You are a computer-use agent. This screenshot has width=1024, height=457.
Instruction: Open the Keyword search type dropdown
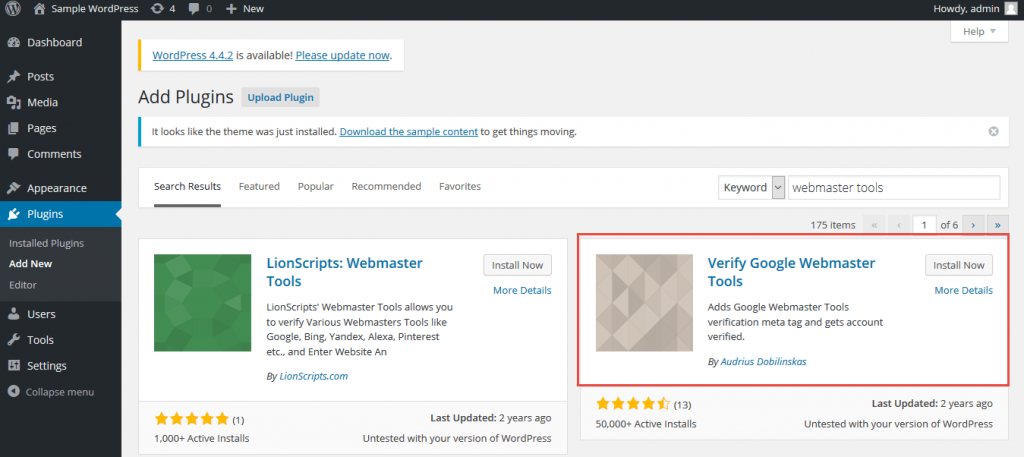click(x=752, y=187)
